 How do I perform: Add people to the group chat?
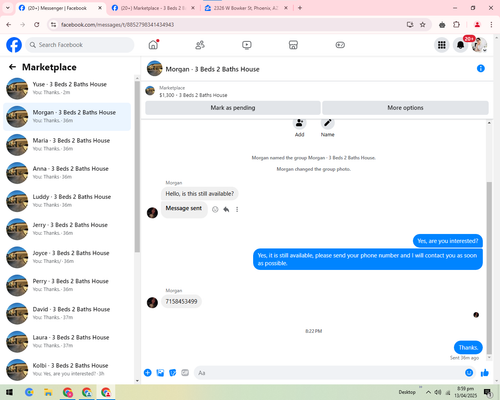tap(299, 123)
